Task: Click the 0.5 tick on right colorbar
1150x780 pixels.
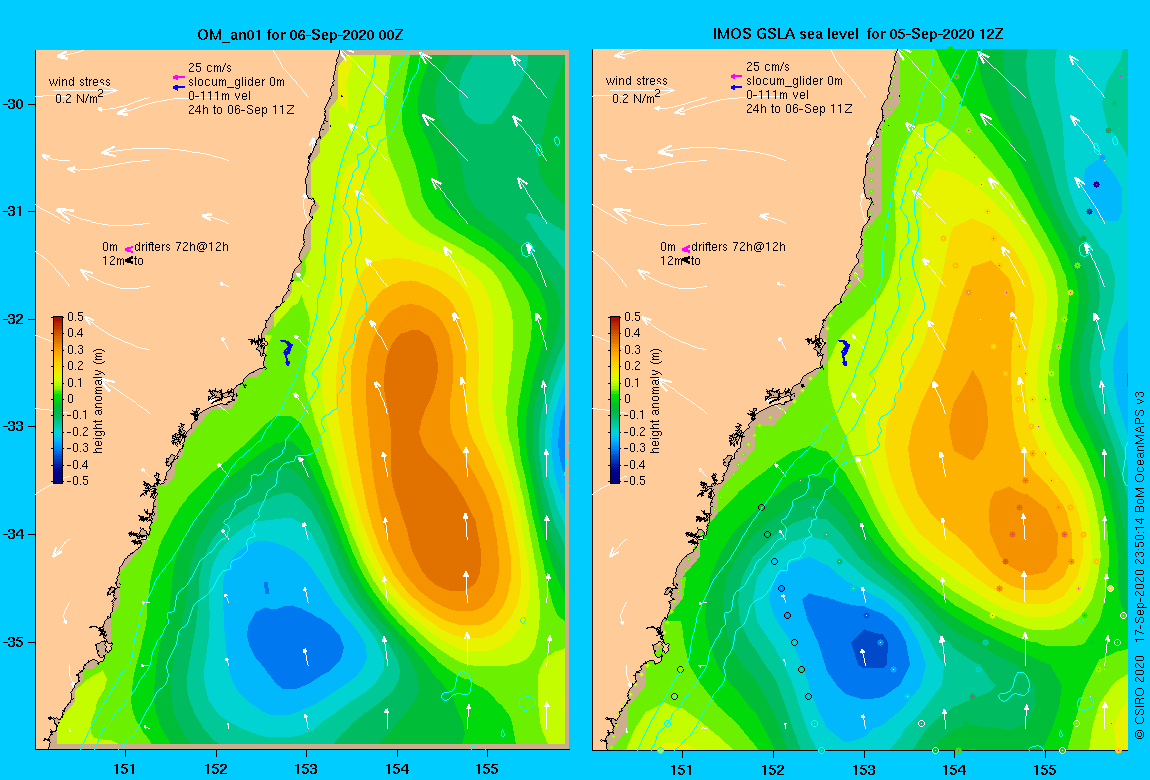Action: point(632,317)
